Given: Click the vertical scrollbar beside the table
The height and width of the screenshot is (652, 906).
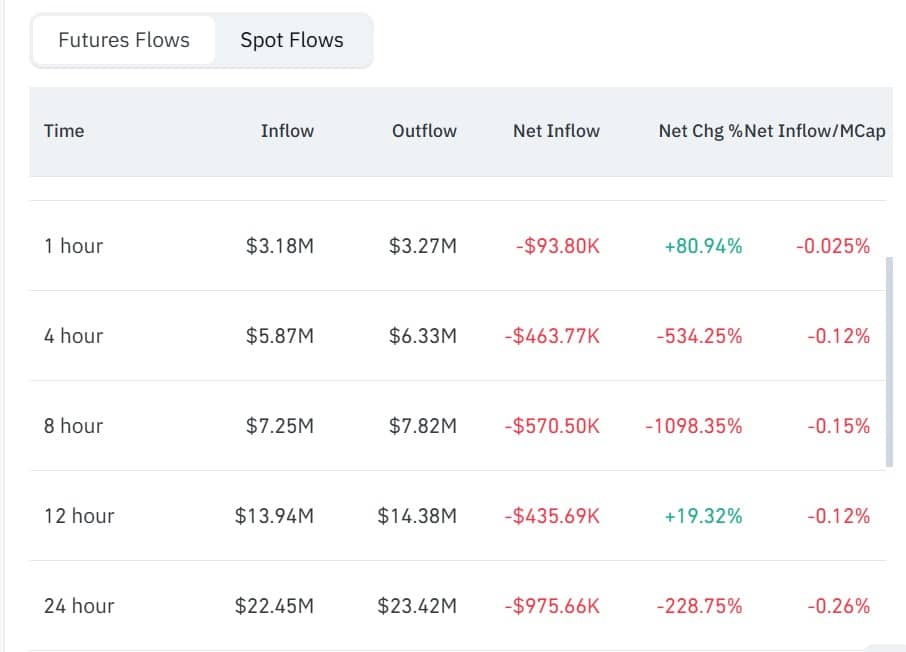Looking at the screenshot, I should (x=889, y=361).
